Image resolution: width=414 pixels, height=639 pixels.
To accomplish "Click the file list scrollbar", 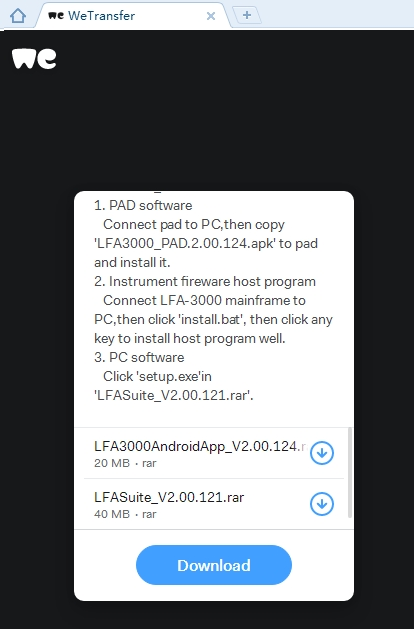I will 350,473.
